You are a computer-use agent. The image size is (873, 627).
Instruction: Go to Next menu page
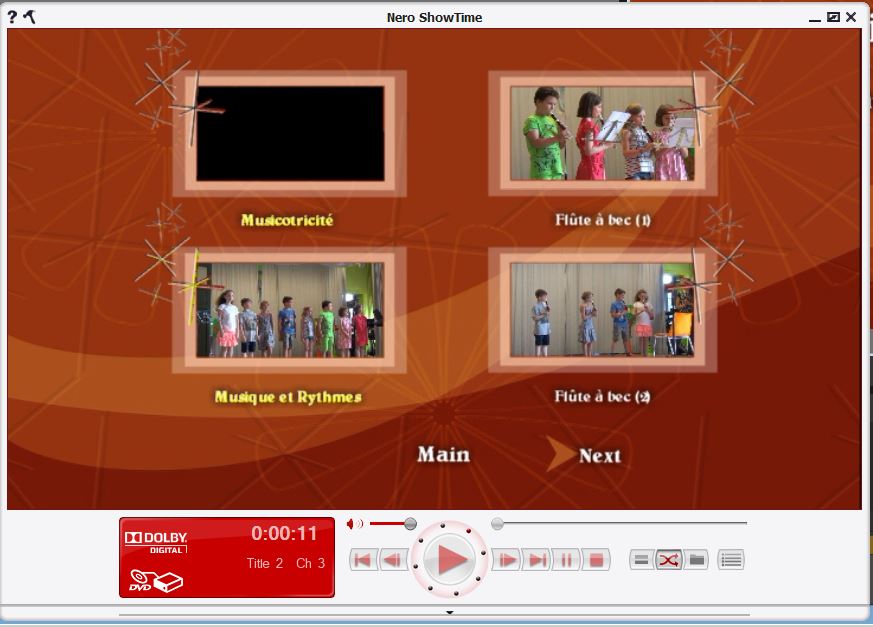tap(600, 455)
